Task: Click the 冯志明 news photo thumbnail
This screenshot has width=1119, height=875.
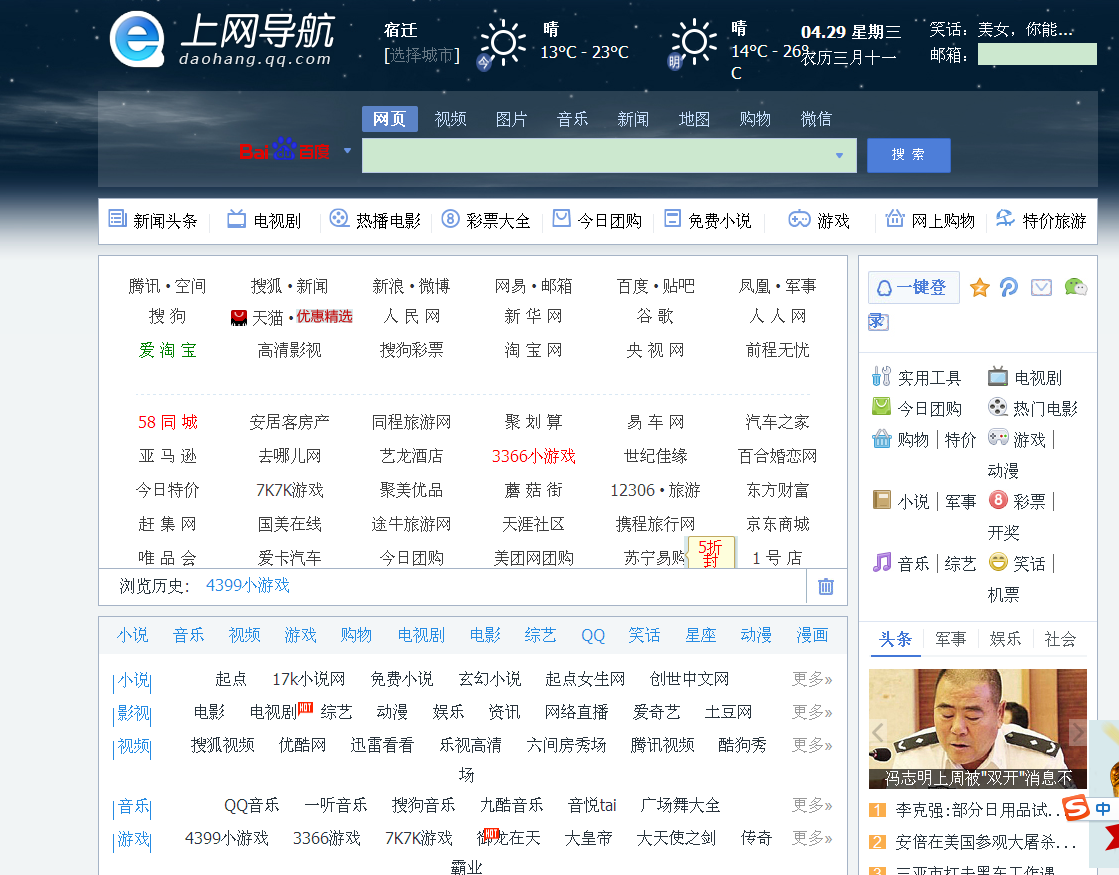Action: [978, 728]
